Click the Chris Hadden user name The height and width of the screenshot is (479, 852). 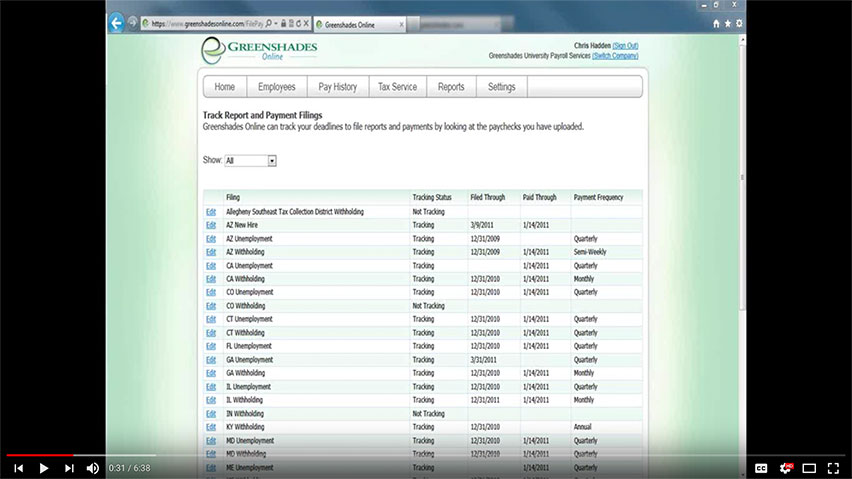(x=592, y=46)
